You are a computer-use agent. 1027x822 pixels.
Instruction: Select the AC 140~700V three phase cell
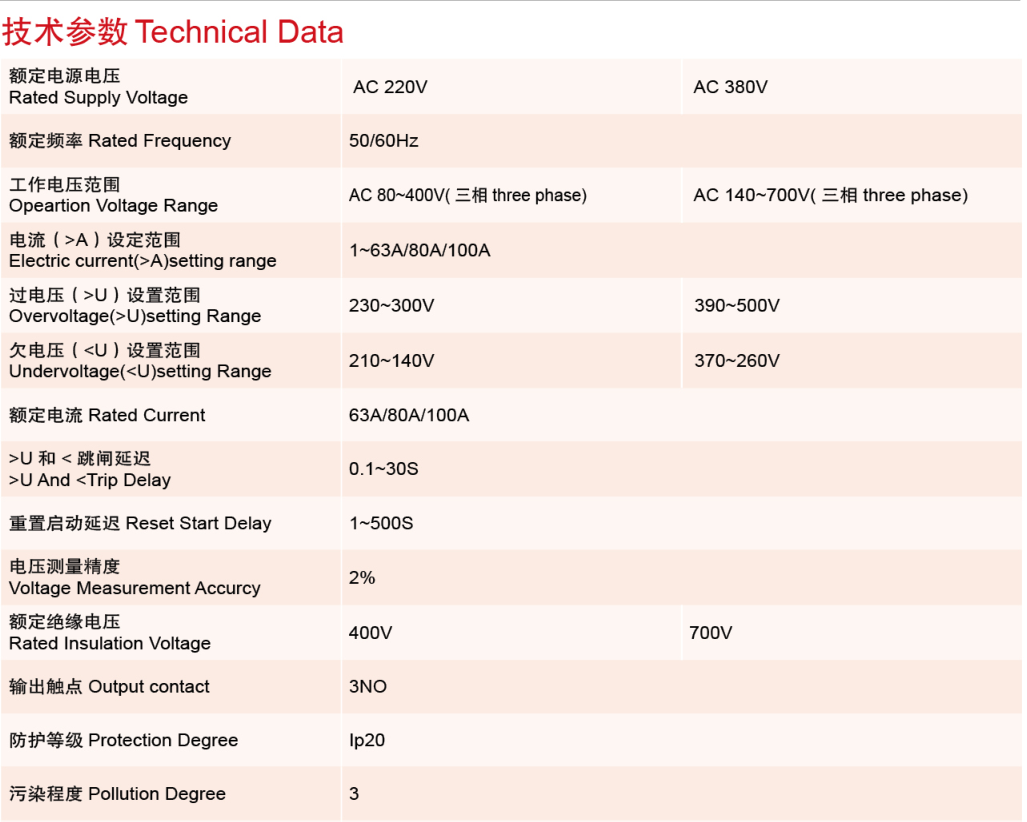[830, 195]
